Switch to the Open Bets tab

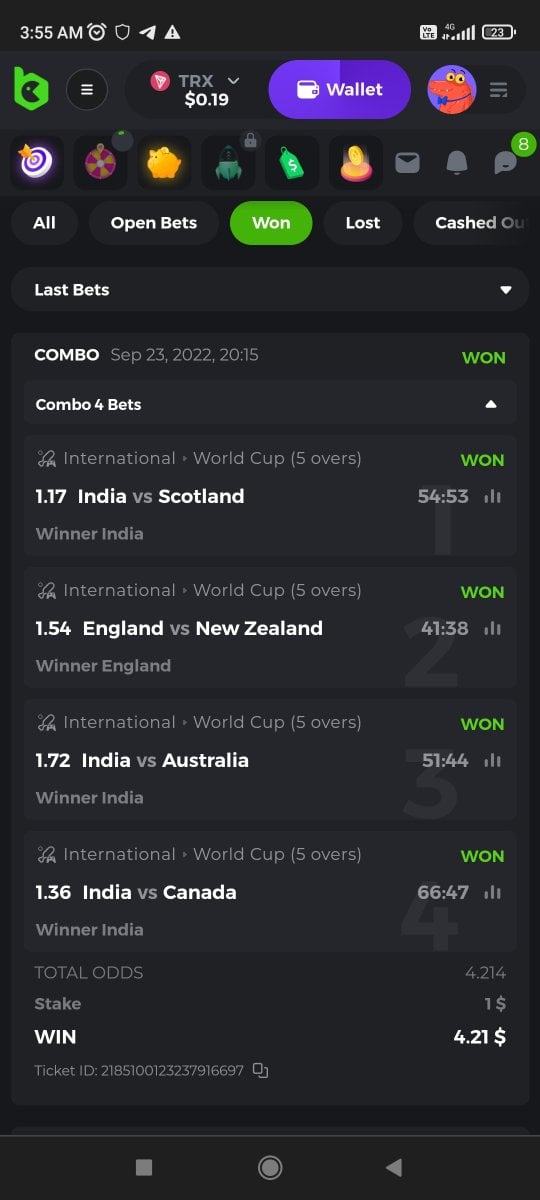click(x=154, y=223)
